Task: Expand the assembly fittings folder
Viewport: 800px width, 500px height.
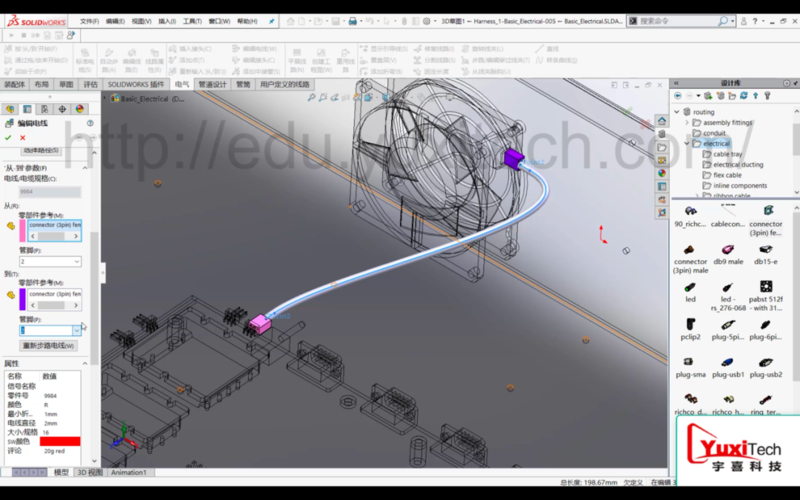Action: pyautogui.click(x=687, y=122)
